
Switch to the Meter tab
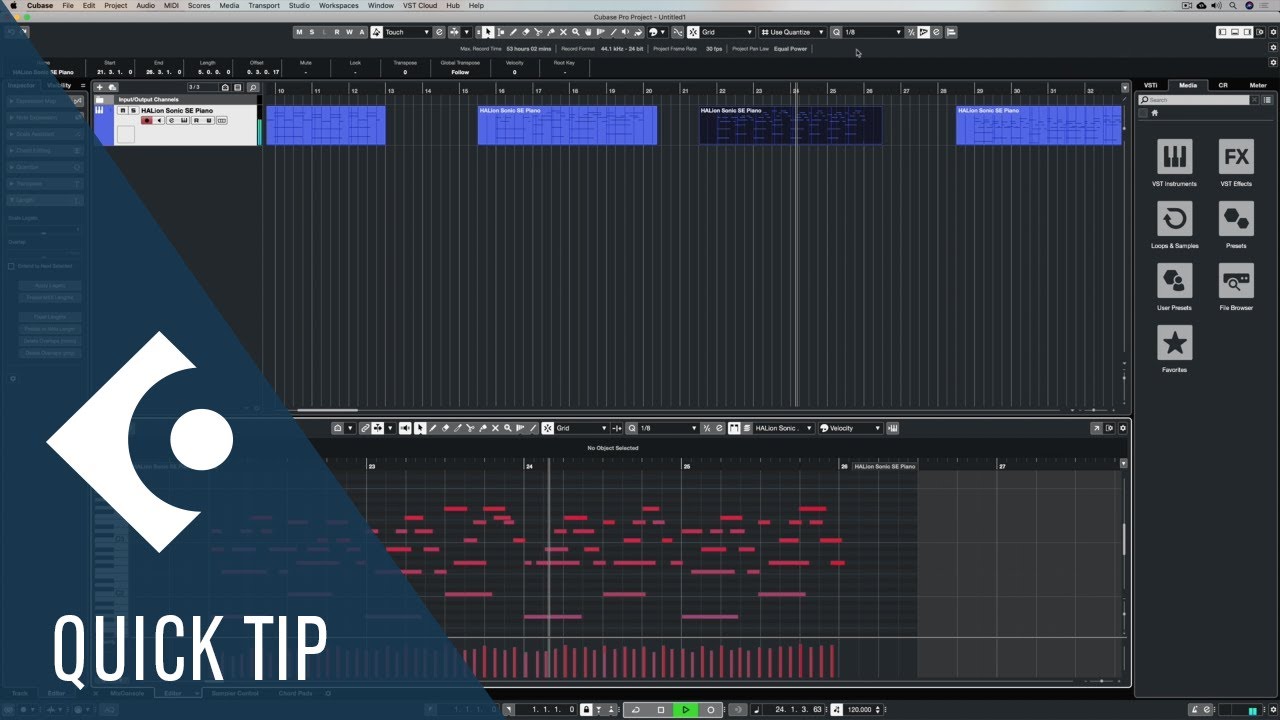click(1258, 85)
